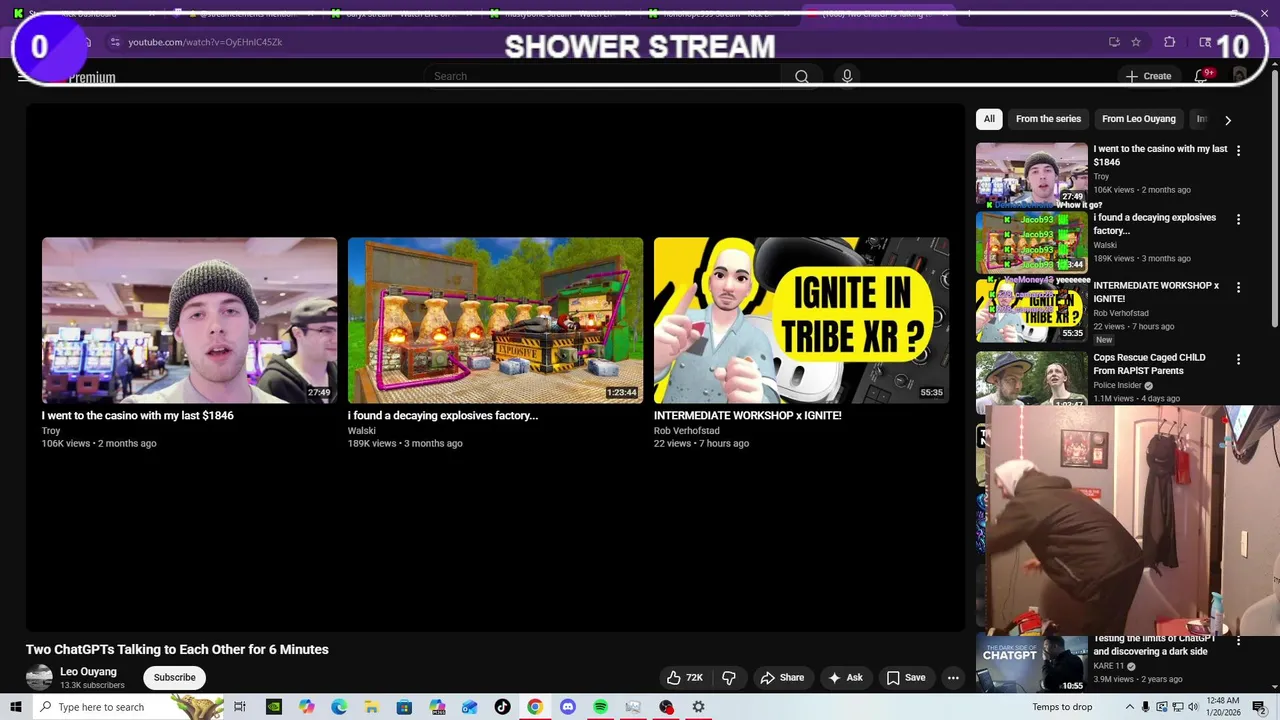Focus the YouTube search field

click(603, 76)
